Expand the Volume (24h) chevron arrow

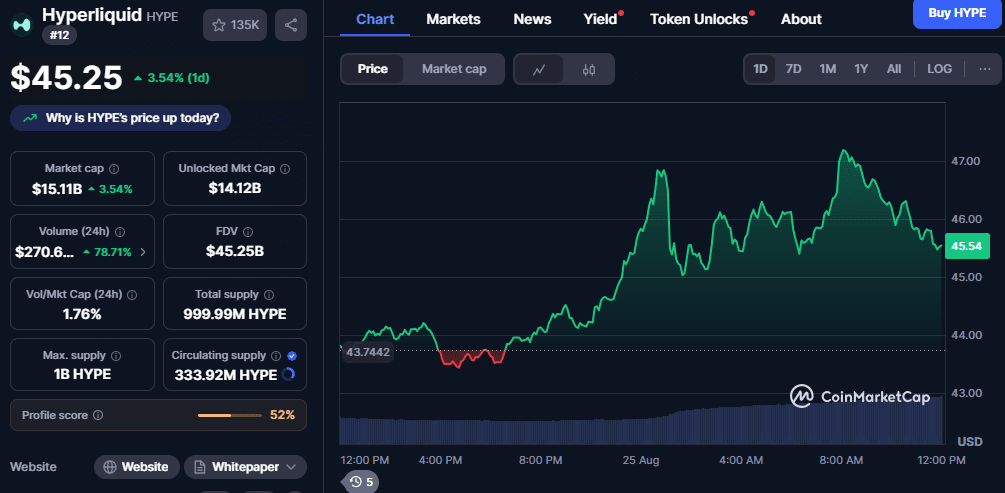click(142, 253)
